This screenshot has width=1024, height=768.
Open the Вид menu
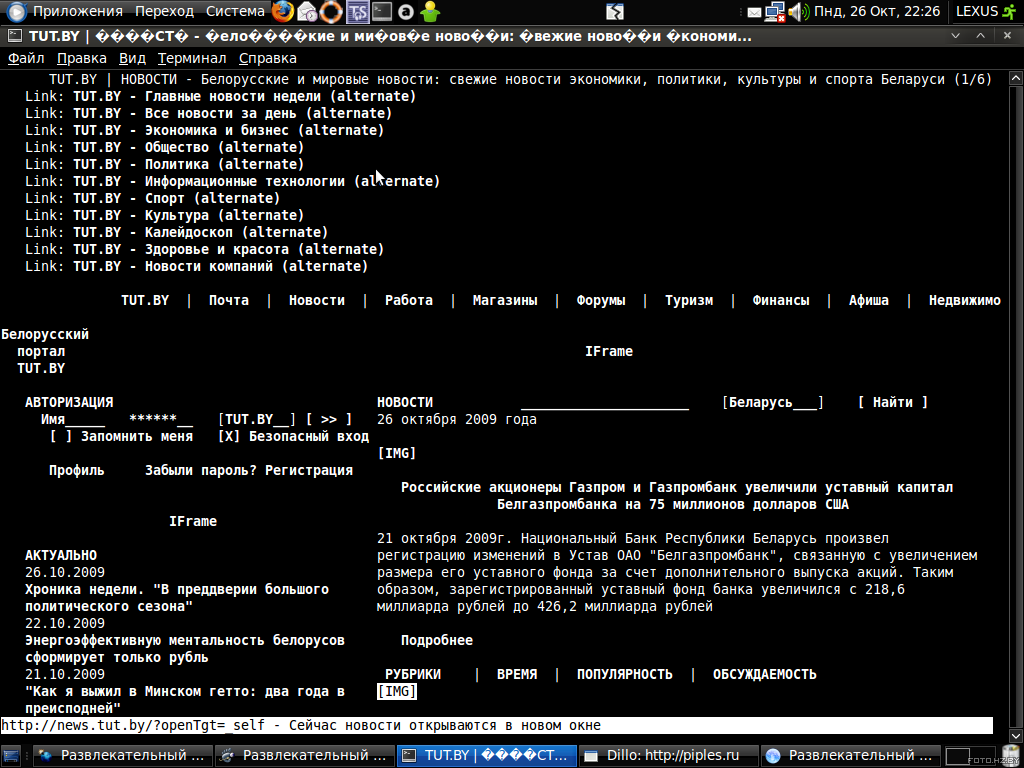tap(132, 58)
